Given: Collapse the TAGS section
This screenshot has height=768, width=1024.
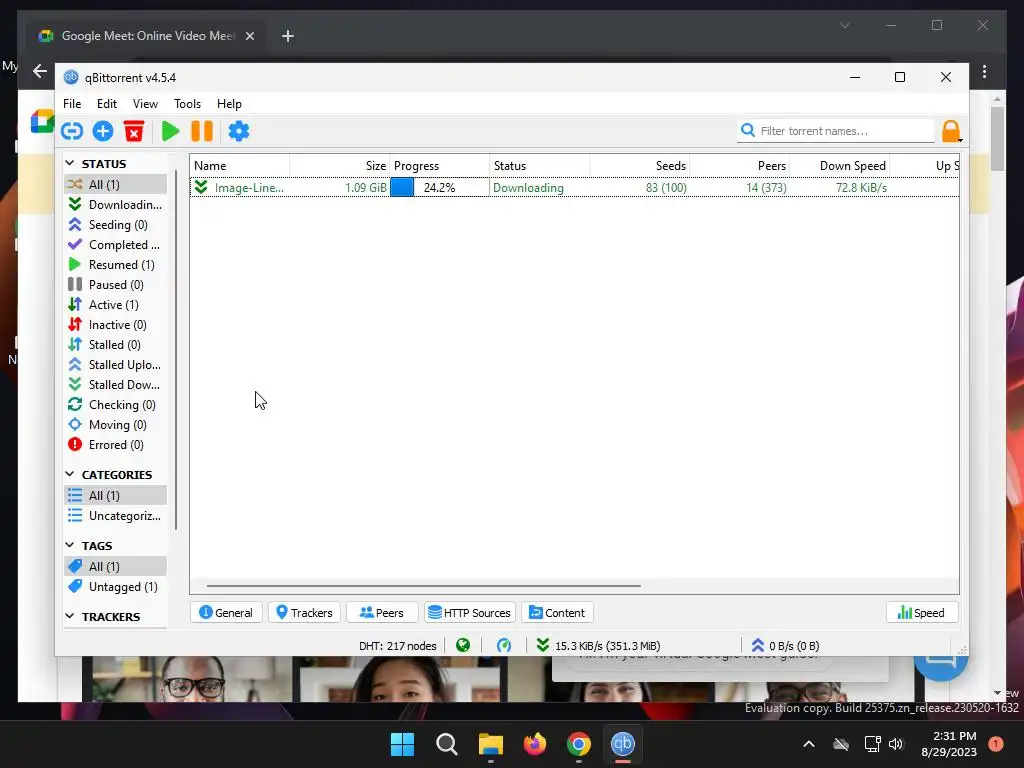Looking at the screenshot, I should [x=70, y=545].
